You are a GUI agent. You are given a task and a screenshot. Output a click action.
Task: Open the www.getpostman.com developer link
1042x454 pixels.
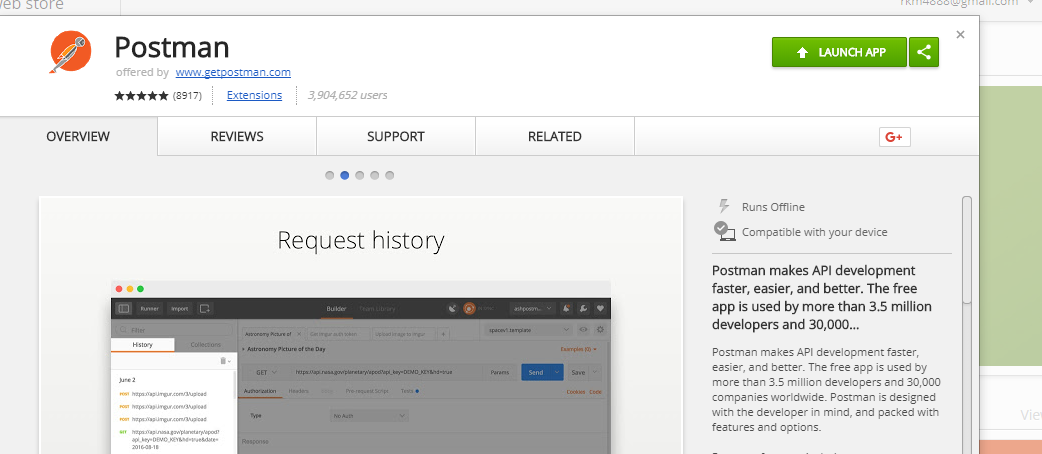click(x=233, y=72)
